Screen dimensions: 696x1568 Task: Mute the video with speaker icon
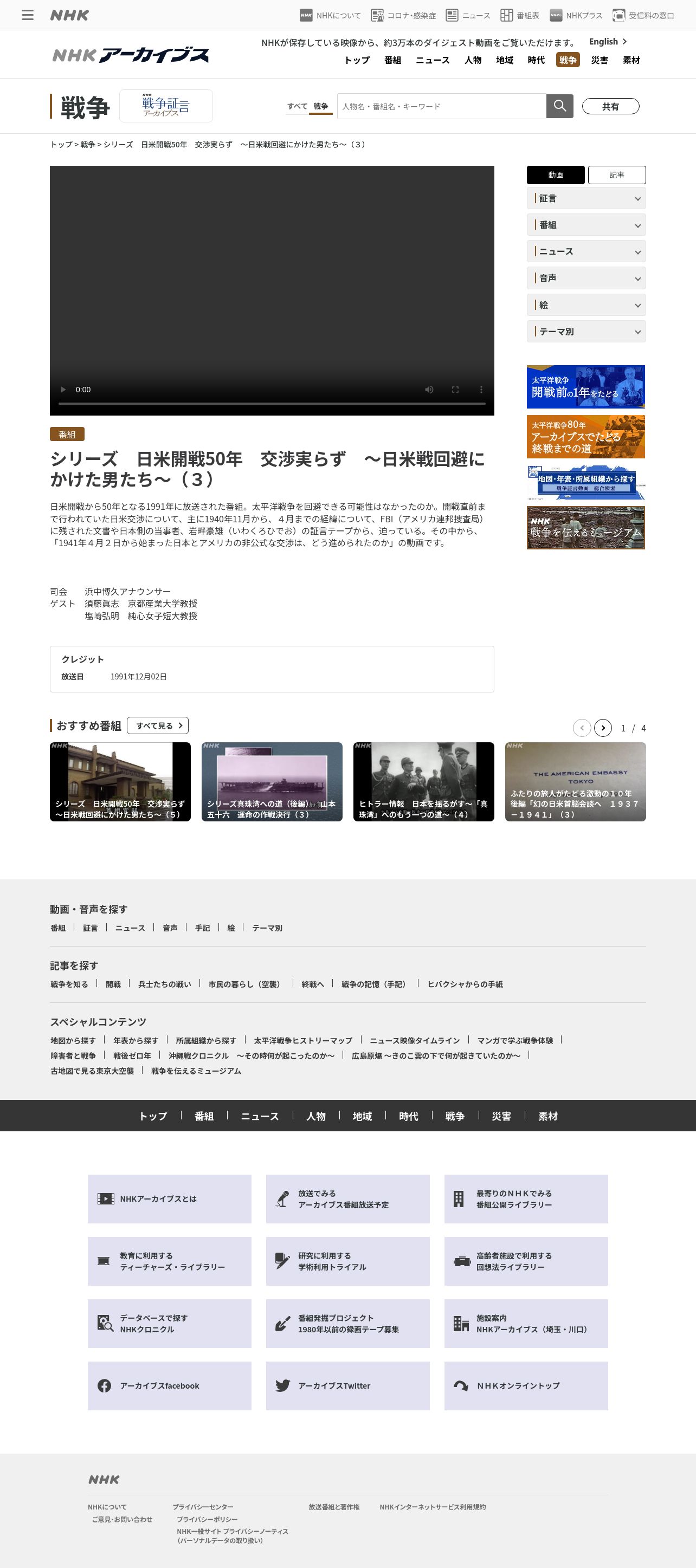429,390
